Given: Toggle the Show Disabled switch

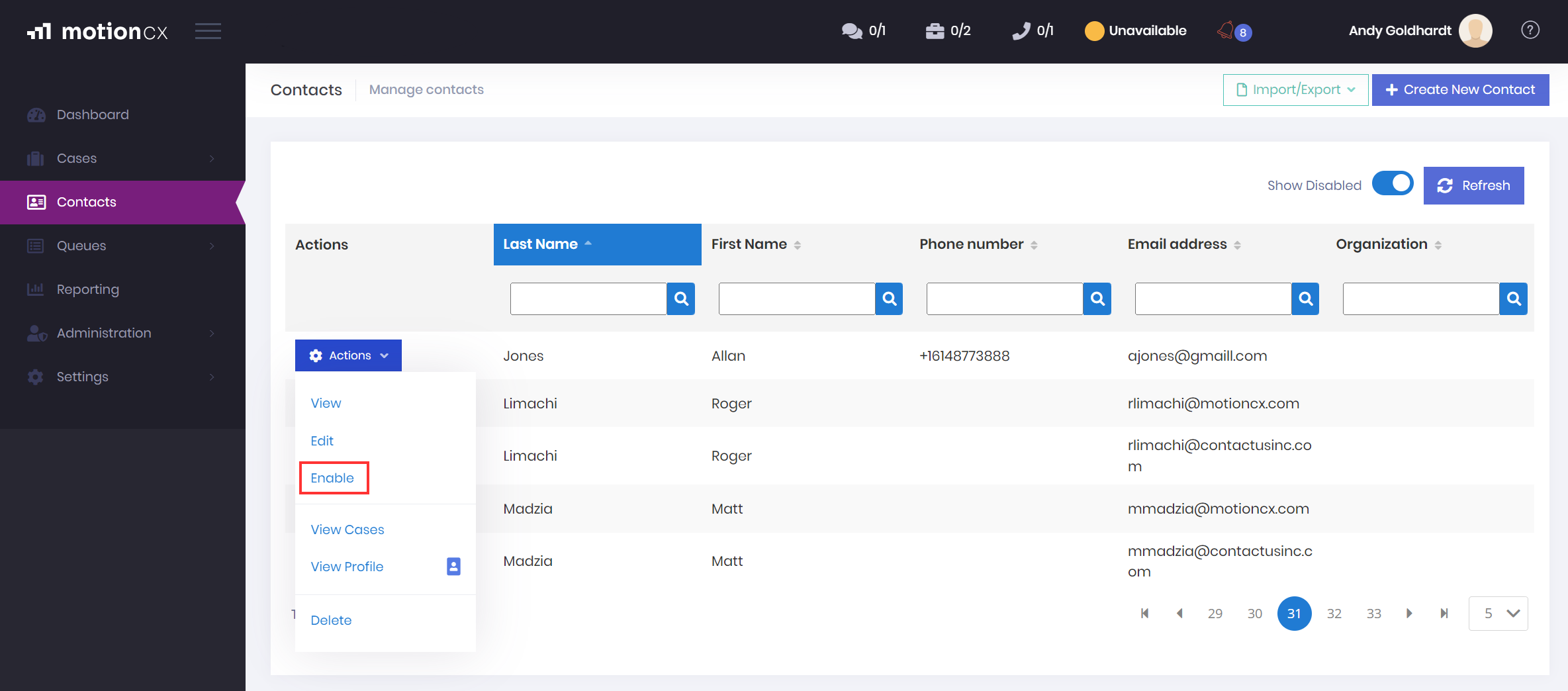Looking at the screenshot, I should click(1393, 184).
